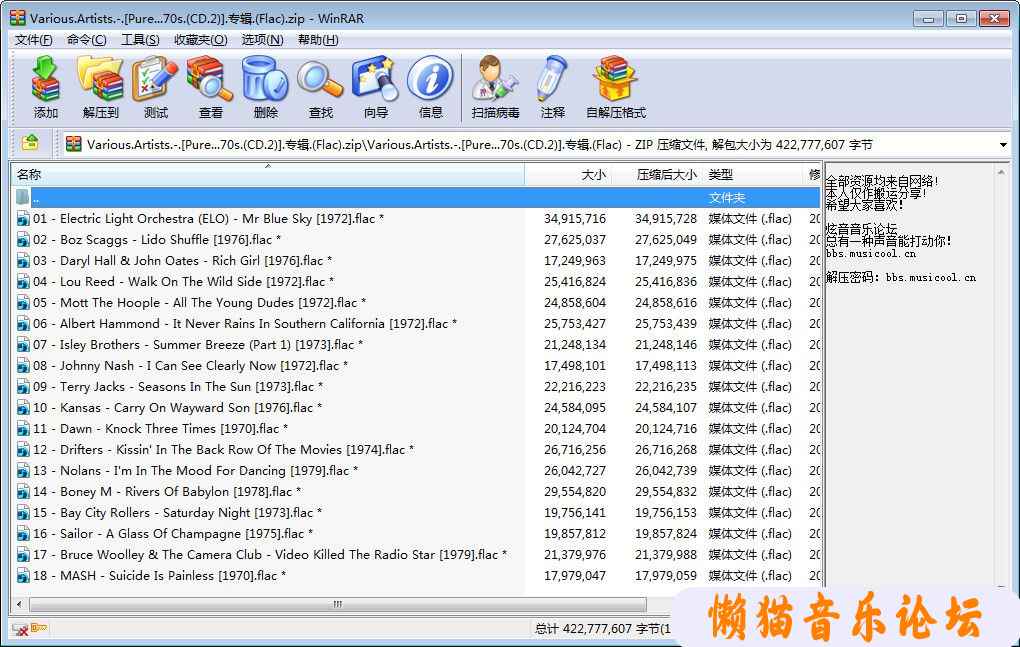Click the archive icon in the address bar
1020x647 pixels.
[x=74, y=144]
